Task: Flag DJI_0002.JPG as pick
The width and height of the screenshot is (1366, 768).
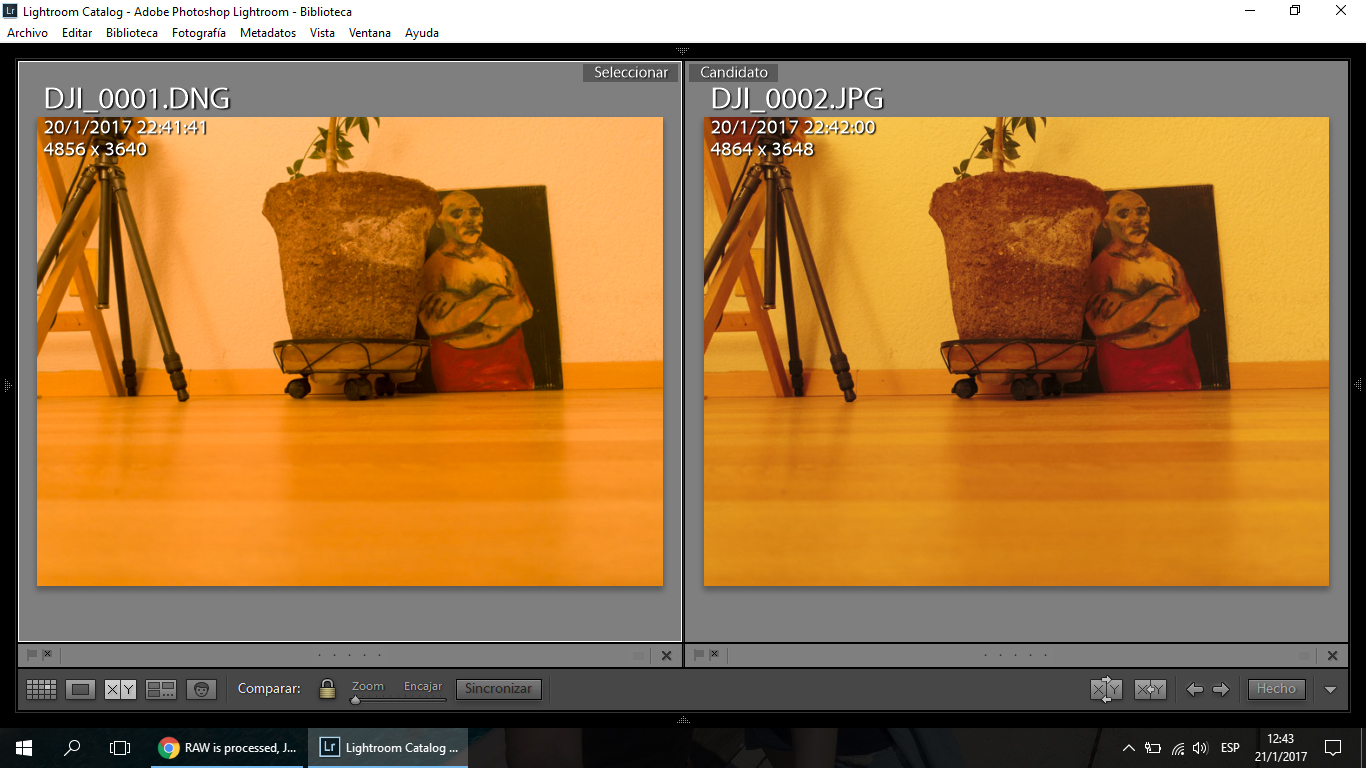Action: click(699, 655)
